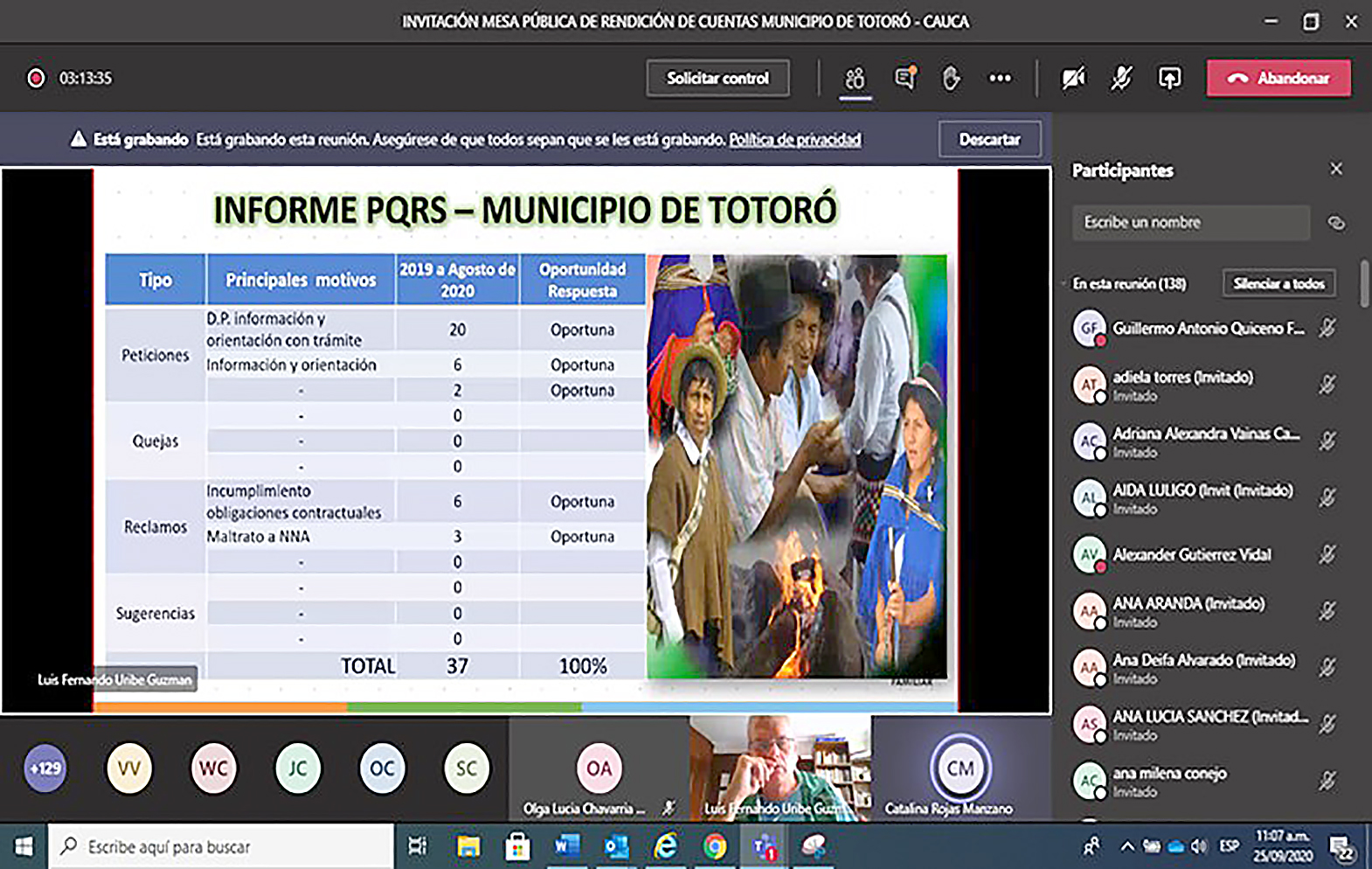Raise your hand in the meeting
1372x869 pixels.
951,79
